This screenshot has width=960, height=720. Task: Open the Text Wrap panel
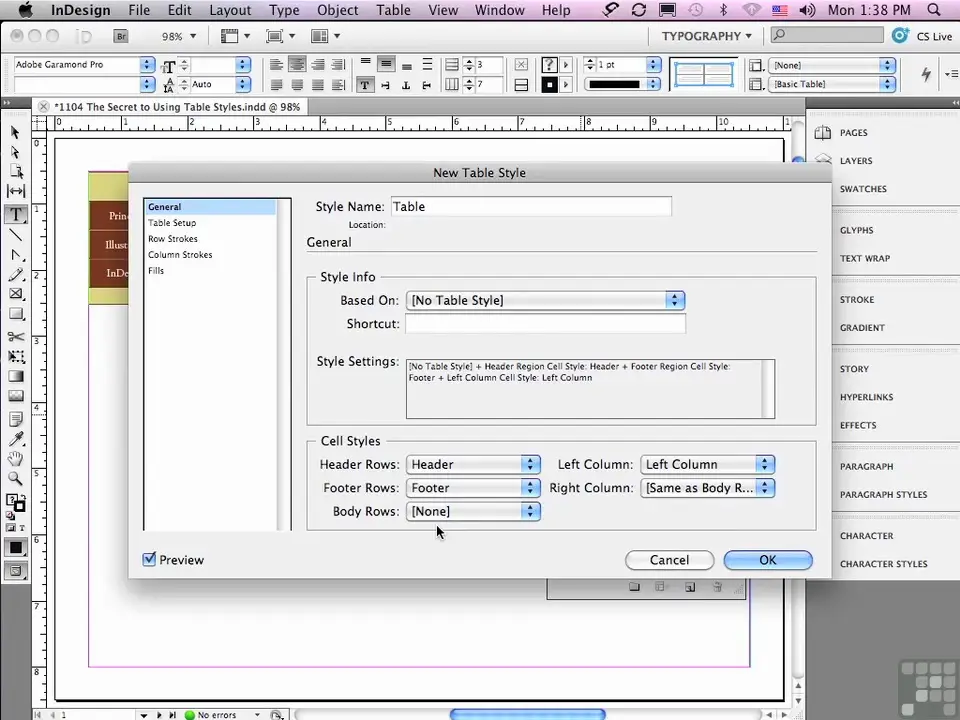pyautogui.click(x=864, y=258)
